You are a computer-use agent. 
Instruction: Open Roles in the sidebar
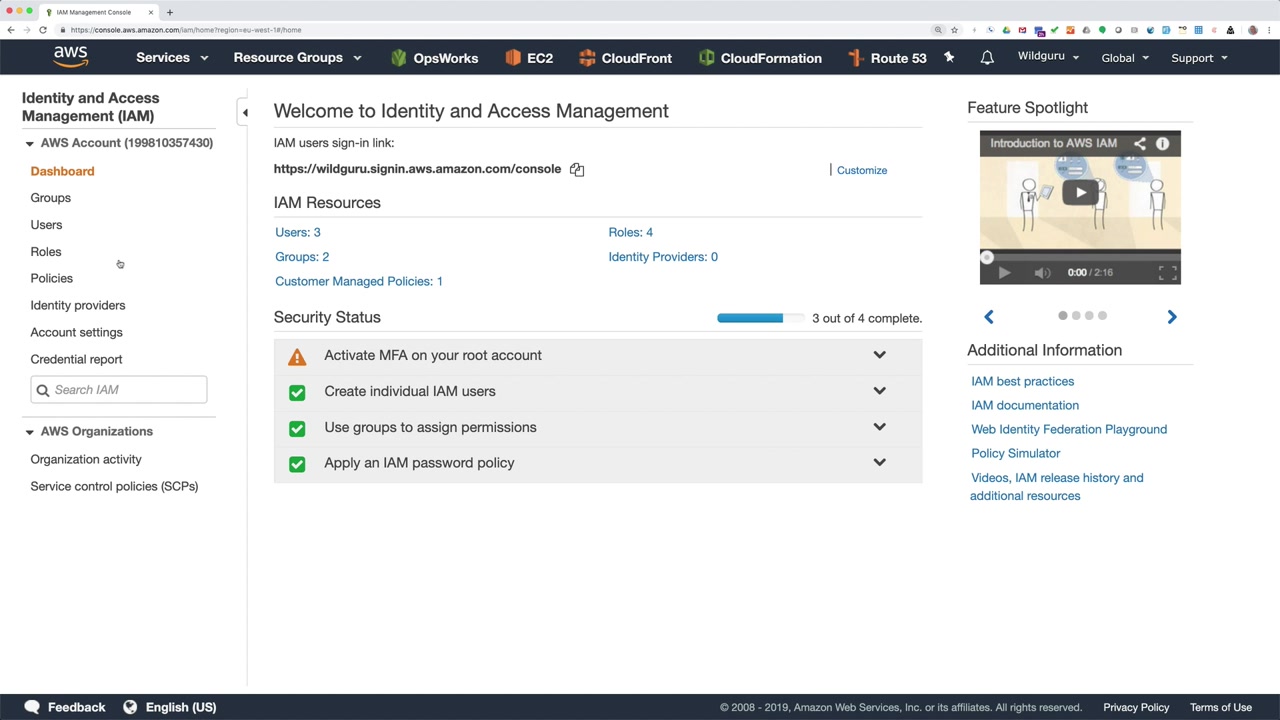(46, 252)
